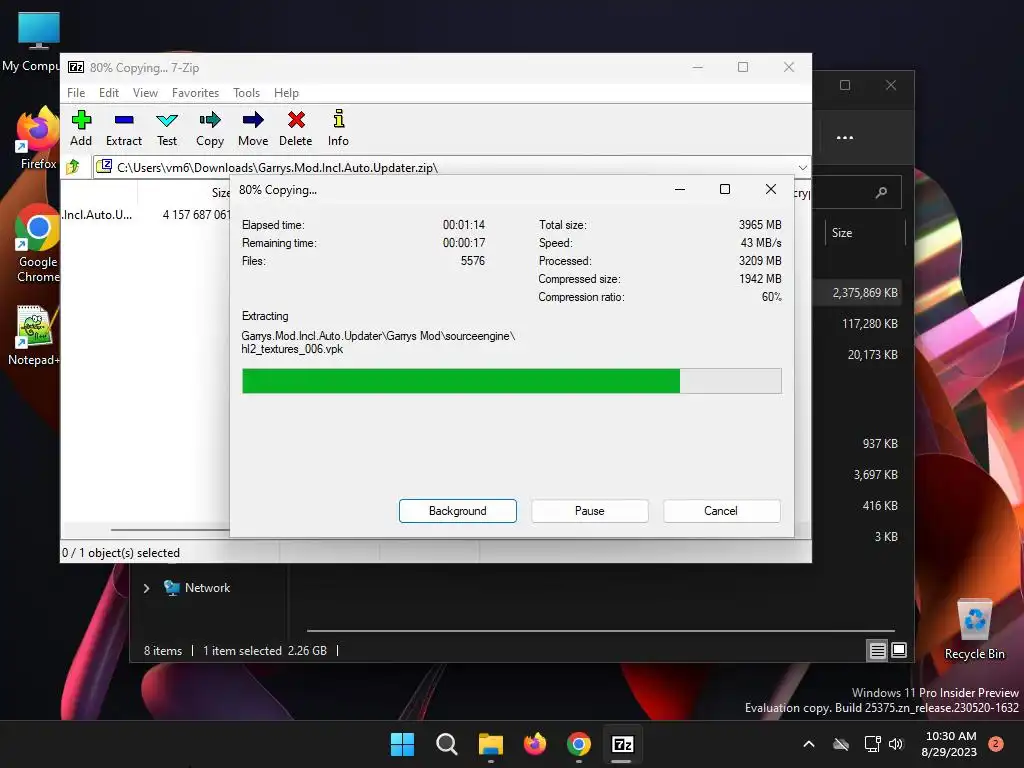Expand the Network tree item

[x=146, y=588]
